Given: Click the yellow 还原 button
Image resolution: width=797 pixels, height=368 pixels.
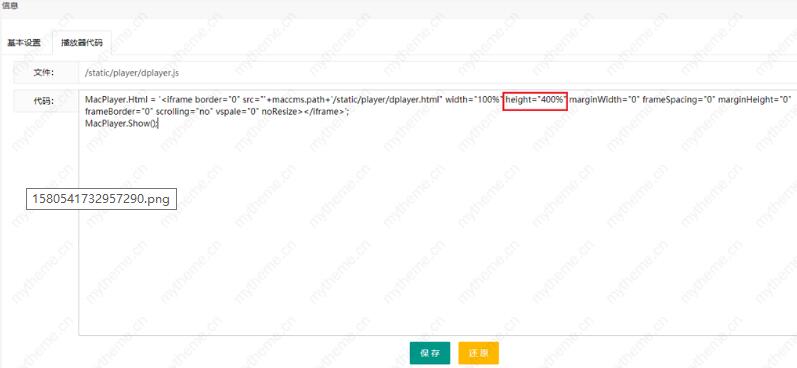Looking at the screenshot, I should (478, 353).
